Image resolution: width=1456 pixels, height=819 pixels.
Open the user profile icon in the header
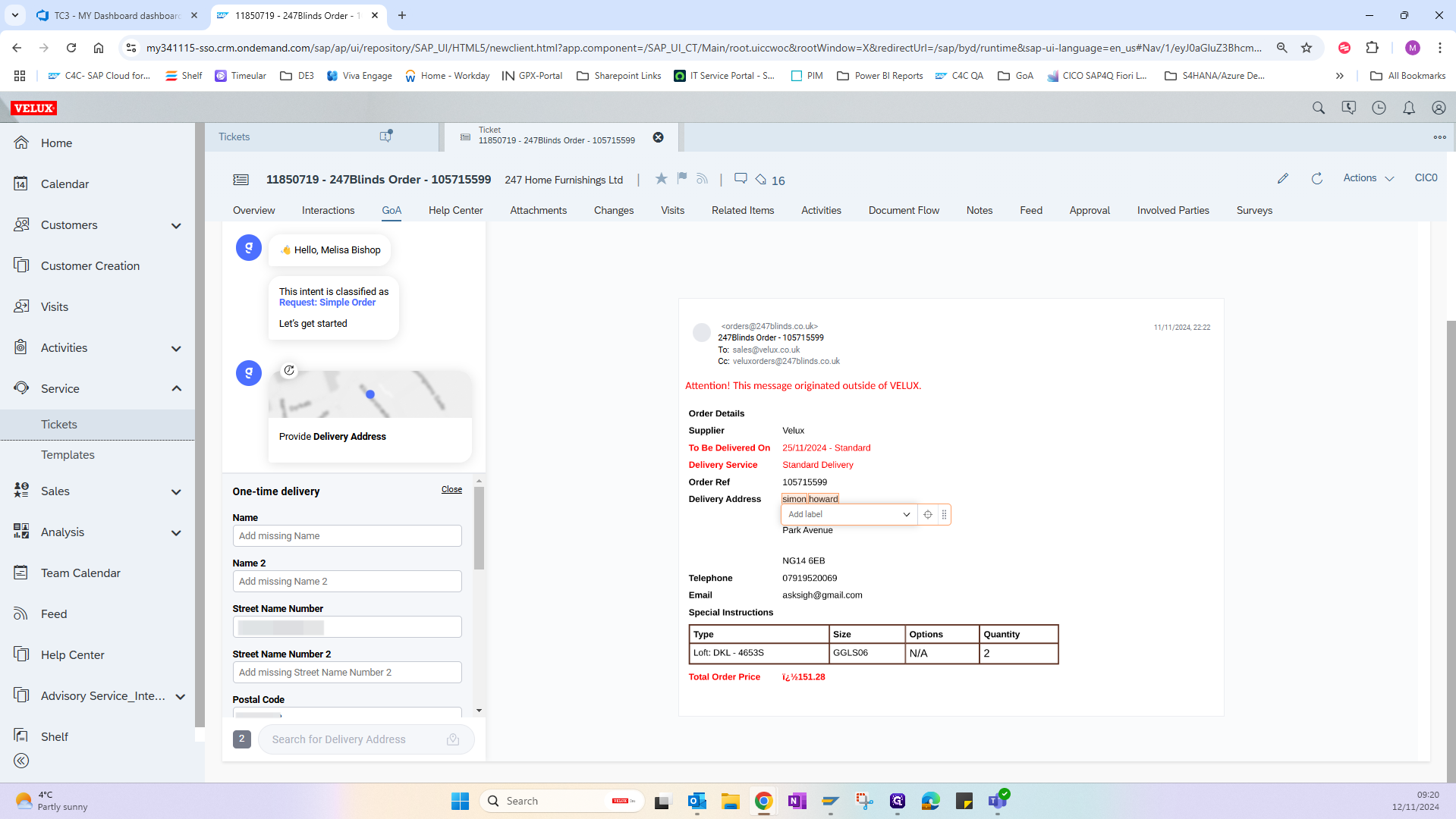coord(1439,108)
